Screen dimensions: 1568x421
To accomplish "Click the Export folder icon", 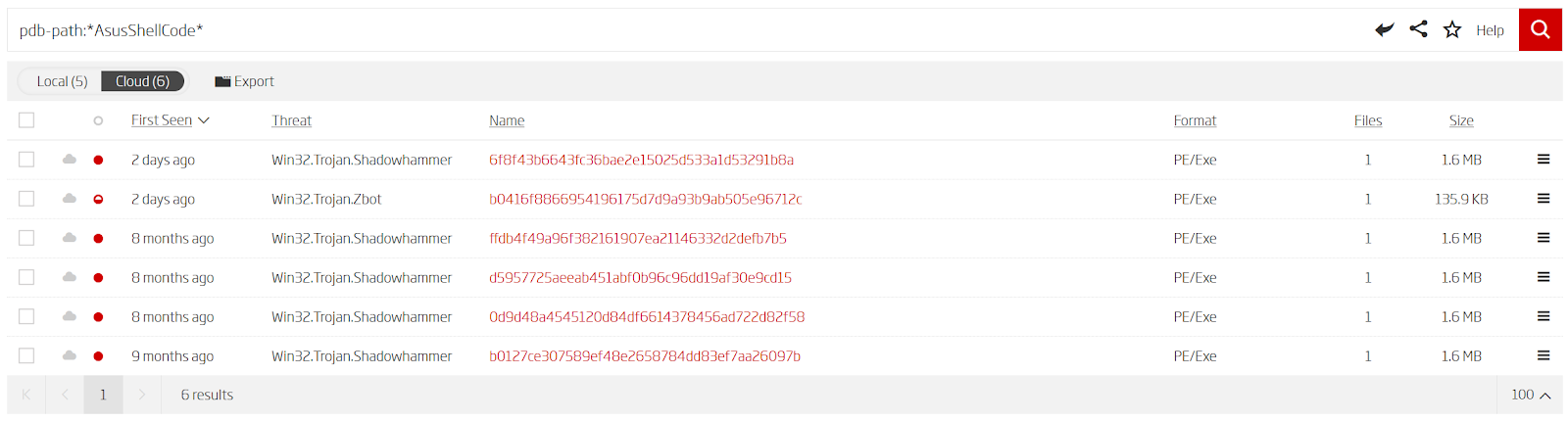I will click(222, 81).
